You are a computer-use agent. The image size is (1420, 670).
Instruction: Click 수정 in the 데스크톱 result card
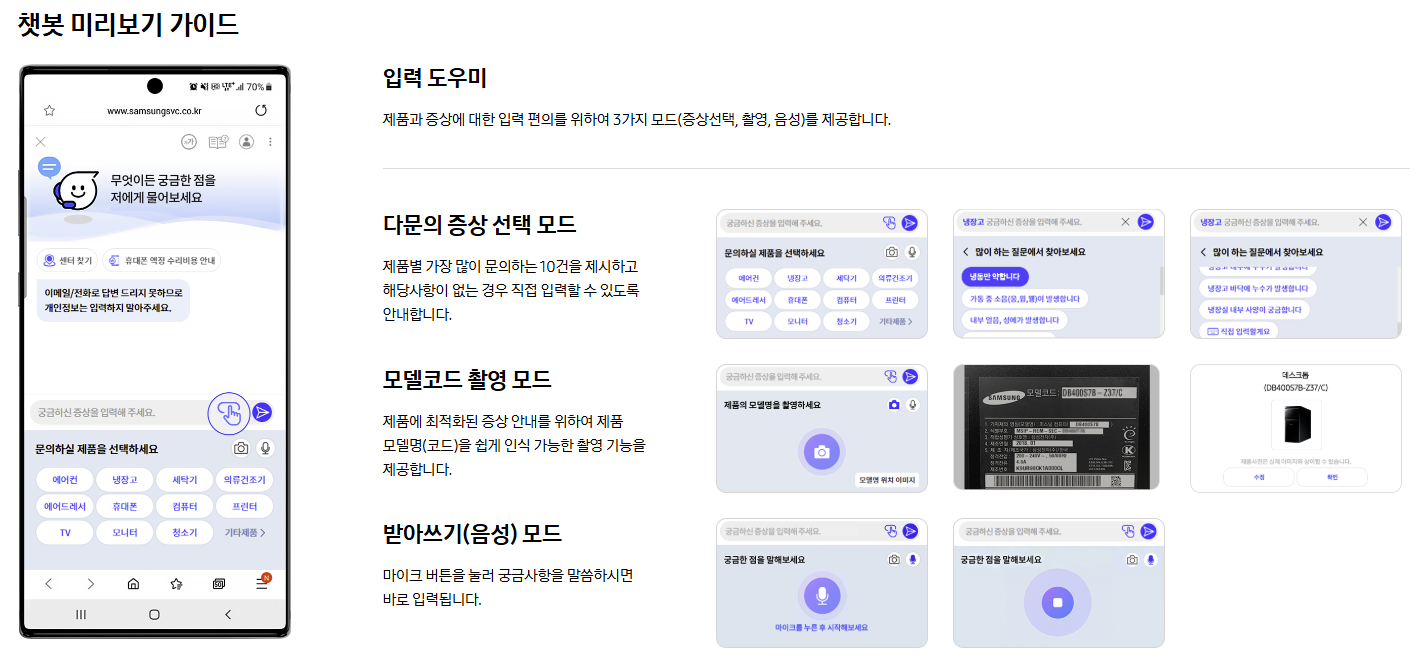click(1258, 477)
